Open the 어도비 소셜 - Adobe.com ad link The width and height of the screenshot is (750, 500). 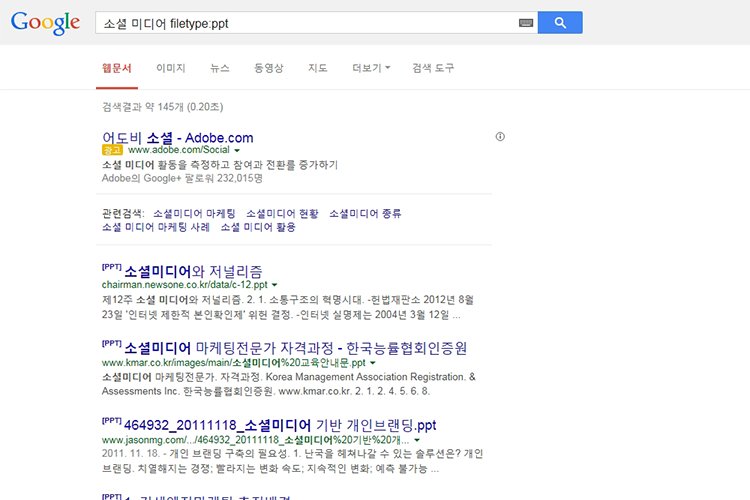[177, 138]
